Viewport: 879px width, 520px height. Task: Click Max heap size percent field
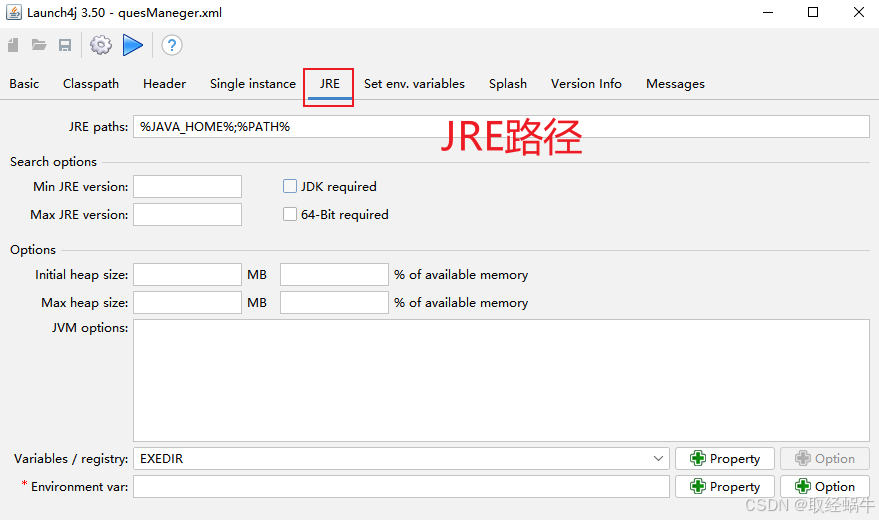[334, 303]
